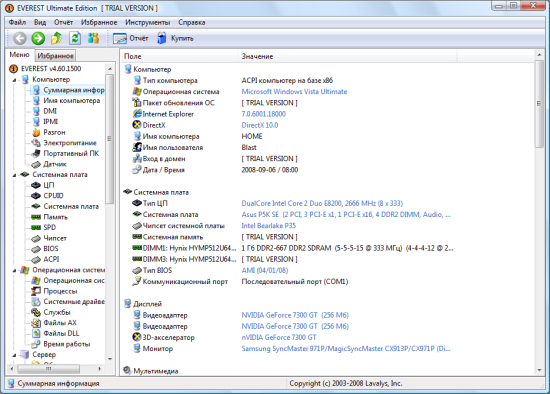Collapse the Сервер tree branch
The image size is (550, 394).
pos(14,355)
